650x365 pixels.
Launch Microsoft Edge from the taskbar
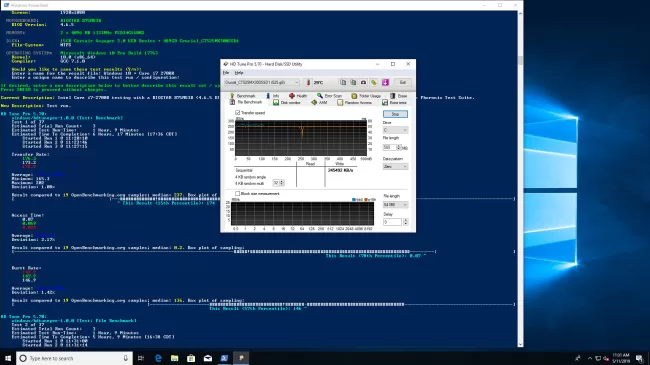point(158,358)
